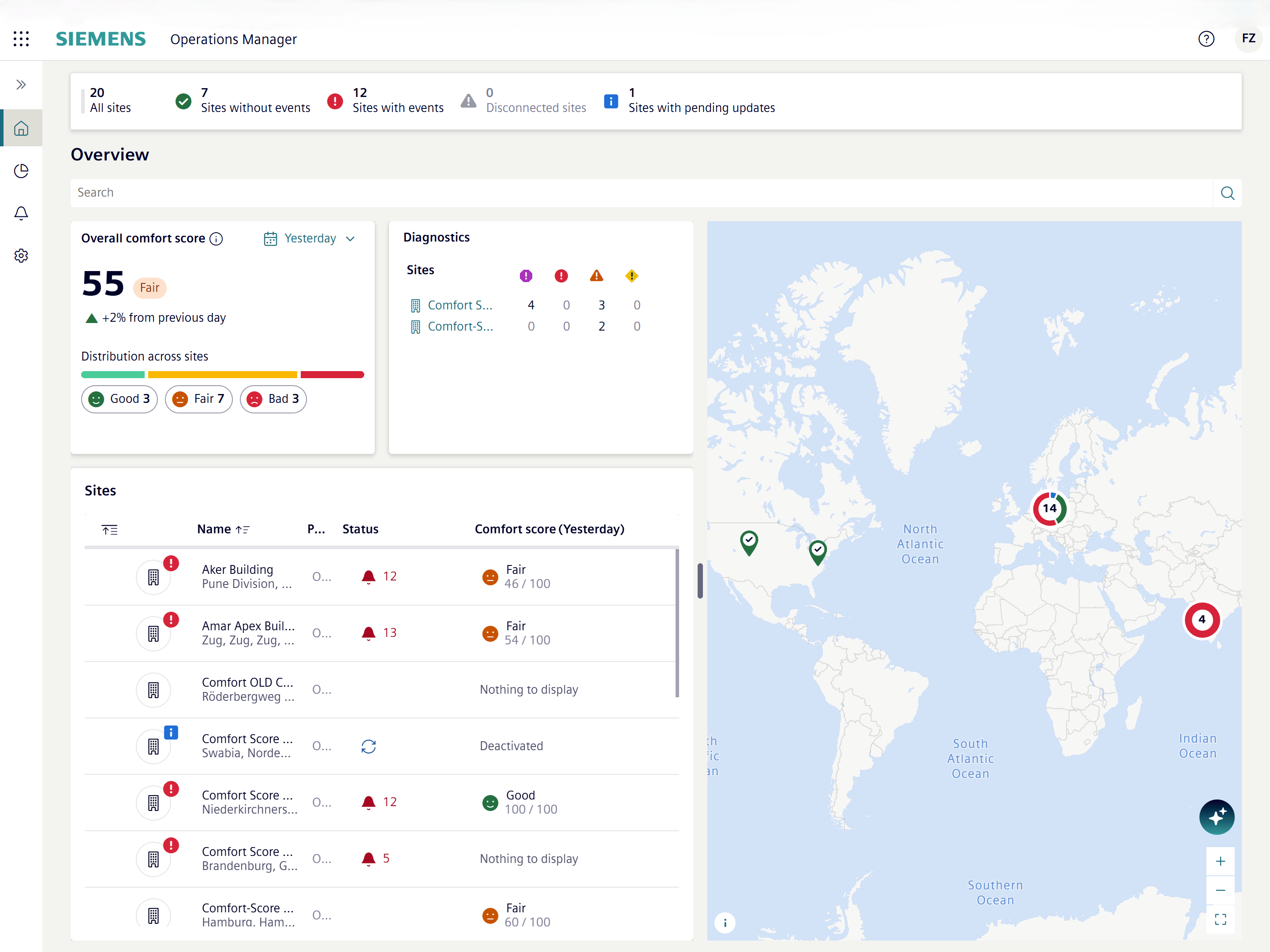Toggle the Good 3 distribution chip
The image size is (1270, 952).
click(120, 399)
